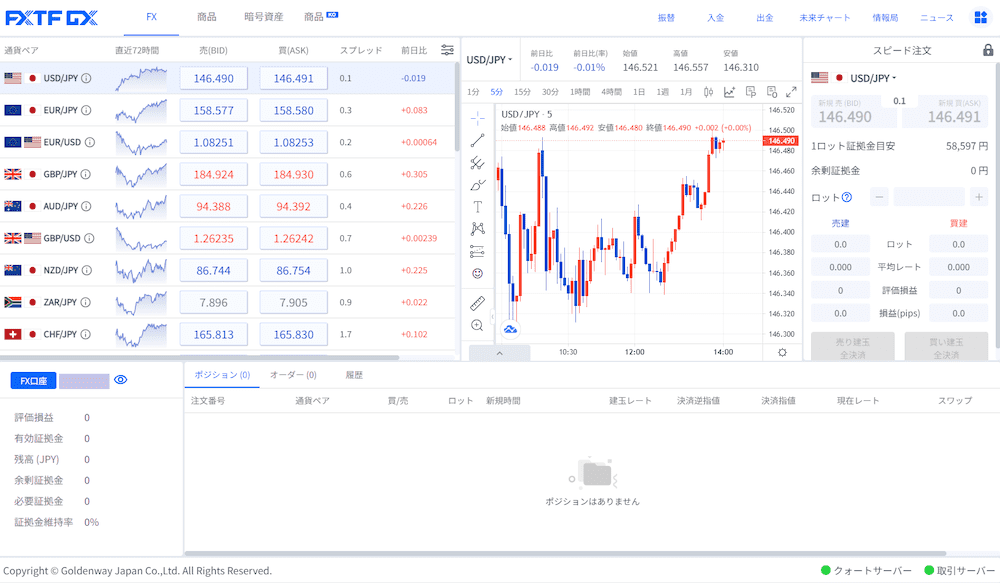This screenshot has height=583, width=1000.
Task: Activate the chart zoom-in tool
Action: (477, 325)
